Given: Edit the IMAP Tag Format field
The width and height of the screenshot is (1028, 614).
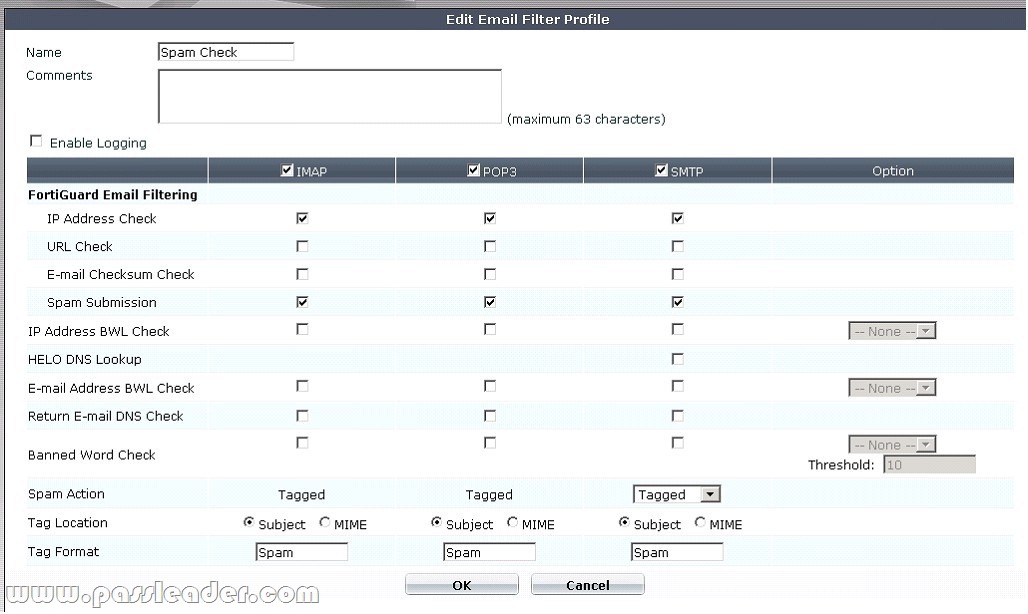Looking at the screenshot, I should 302,552.
